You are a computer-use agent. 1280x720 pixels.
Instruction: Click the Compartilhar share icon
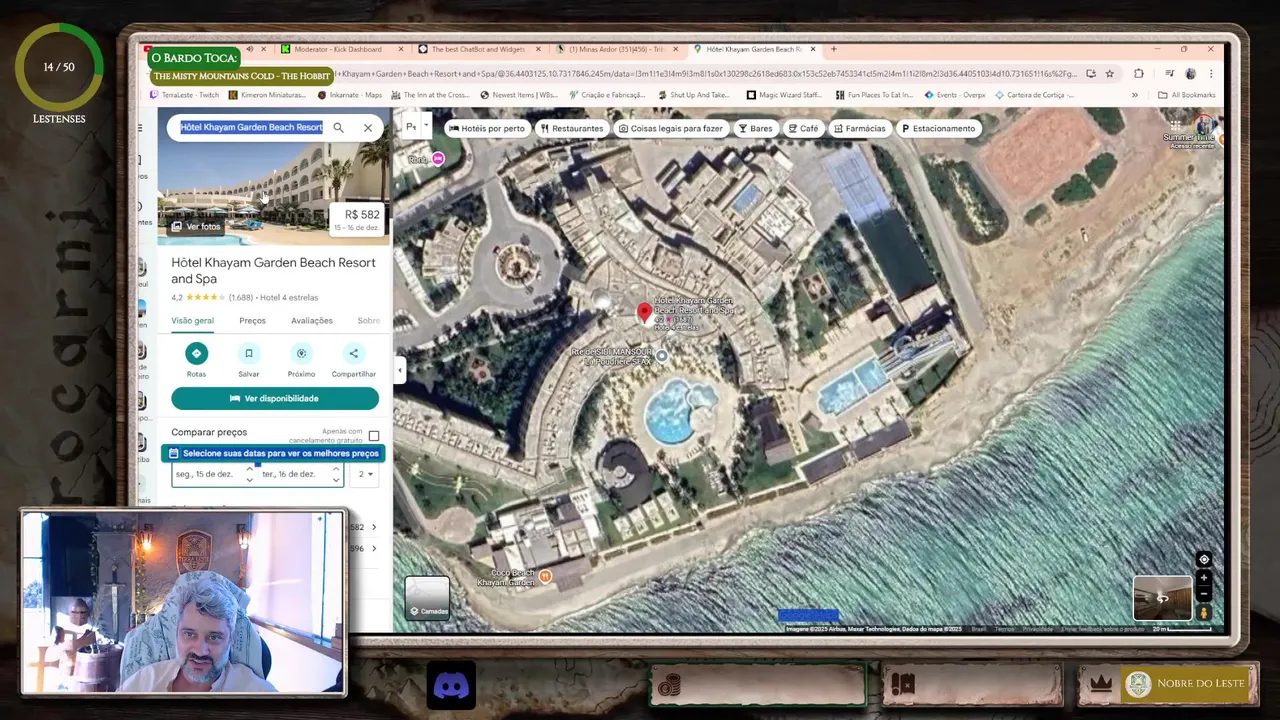coord(353,353)
